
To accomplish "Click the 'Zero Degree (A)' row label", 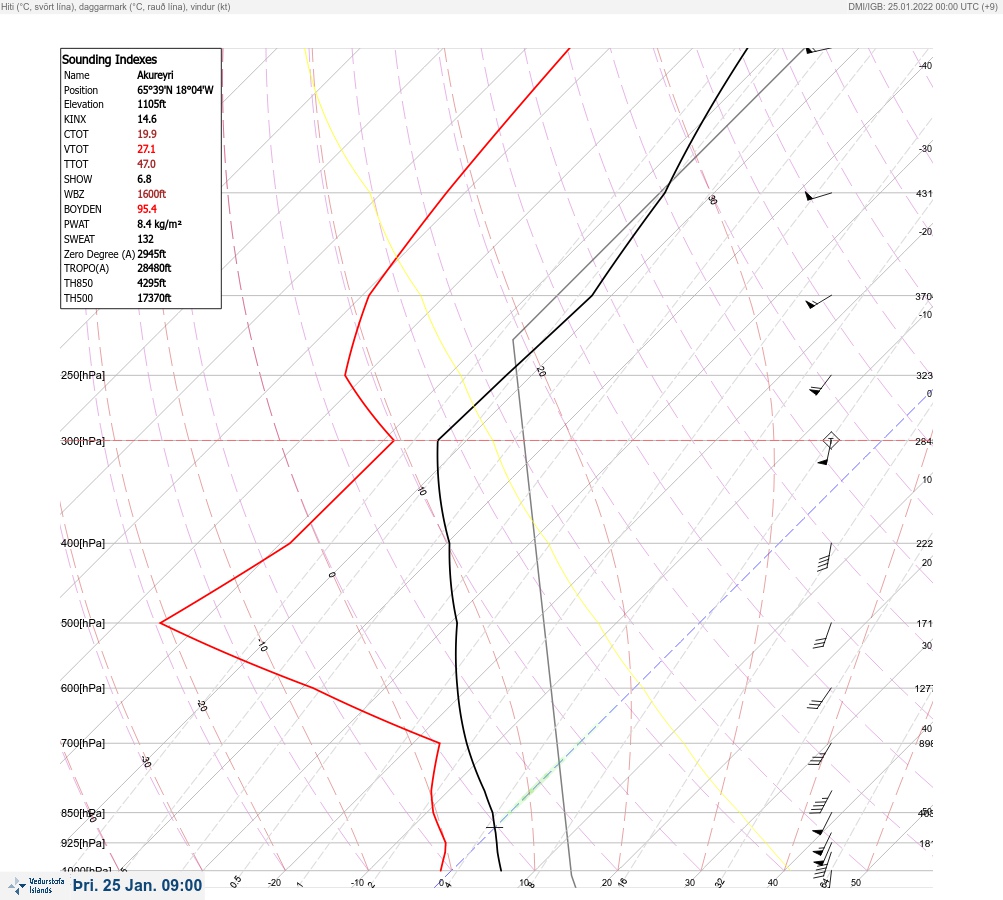I will click(x=99, y=254).
